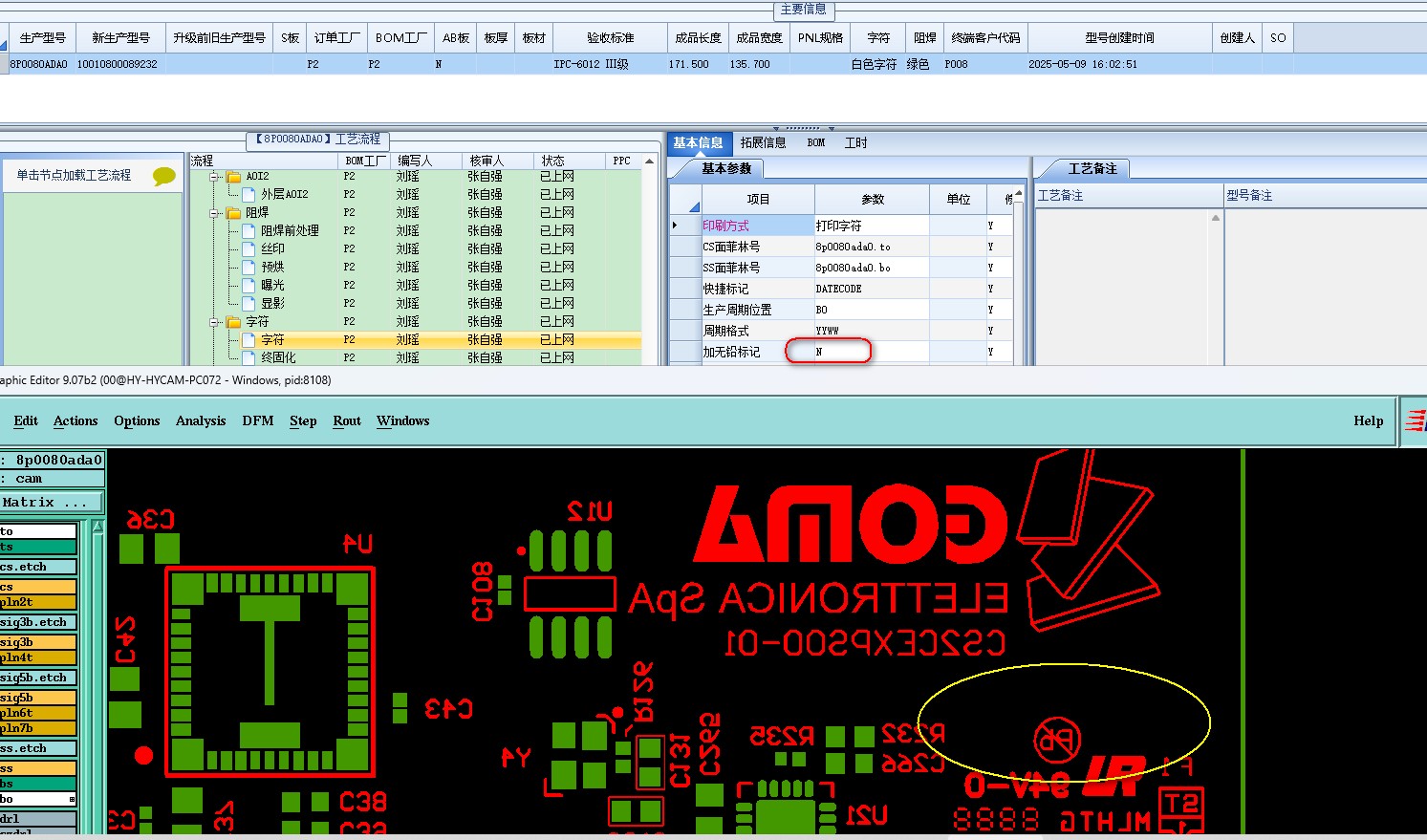Click document icon beside 预烘
Viewport: 1427px width, 840px height.
coord(249,268)
